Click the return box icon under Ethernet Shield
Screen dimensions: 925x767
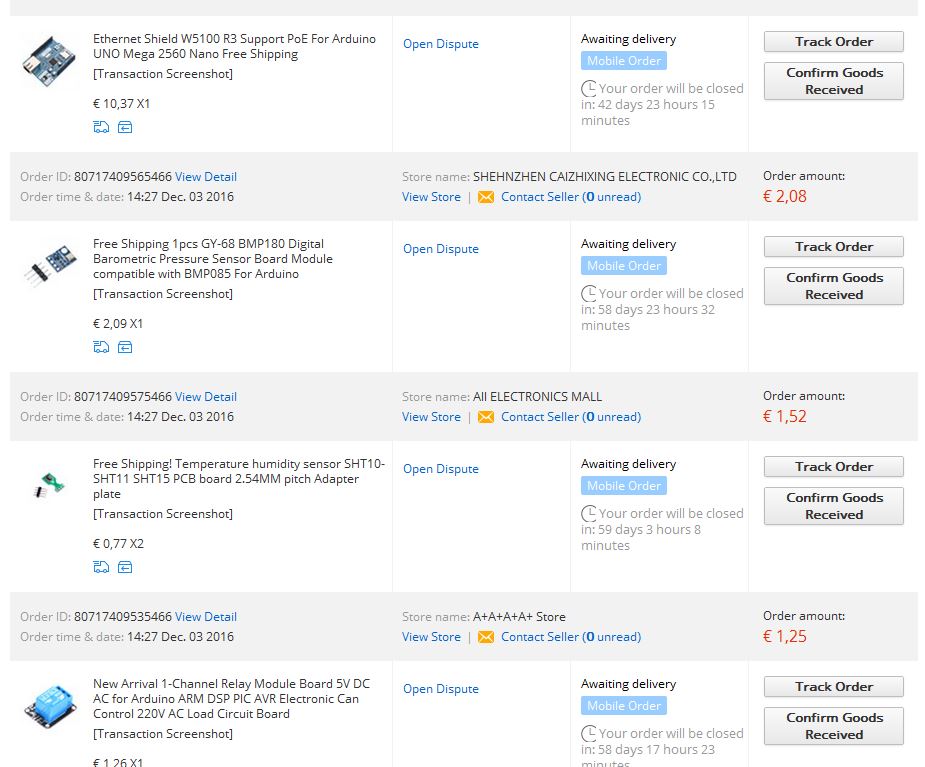pyautogui.click(x=125, y=127)
